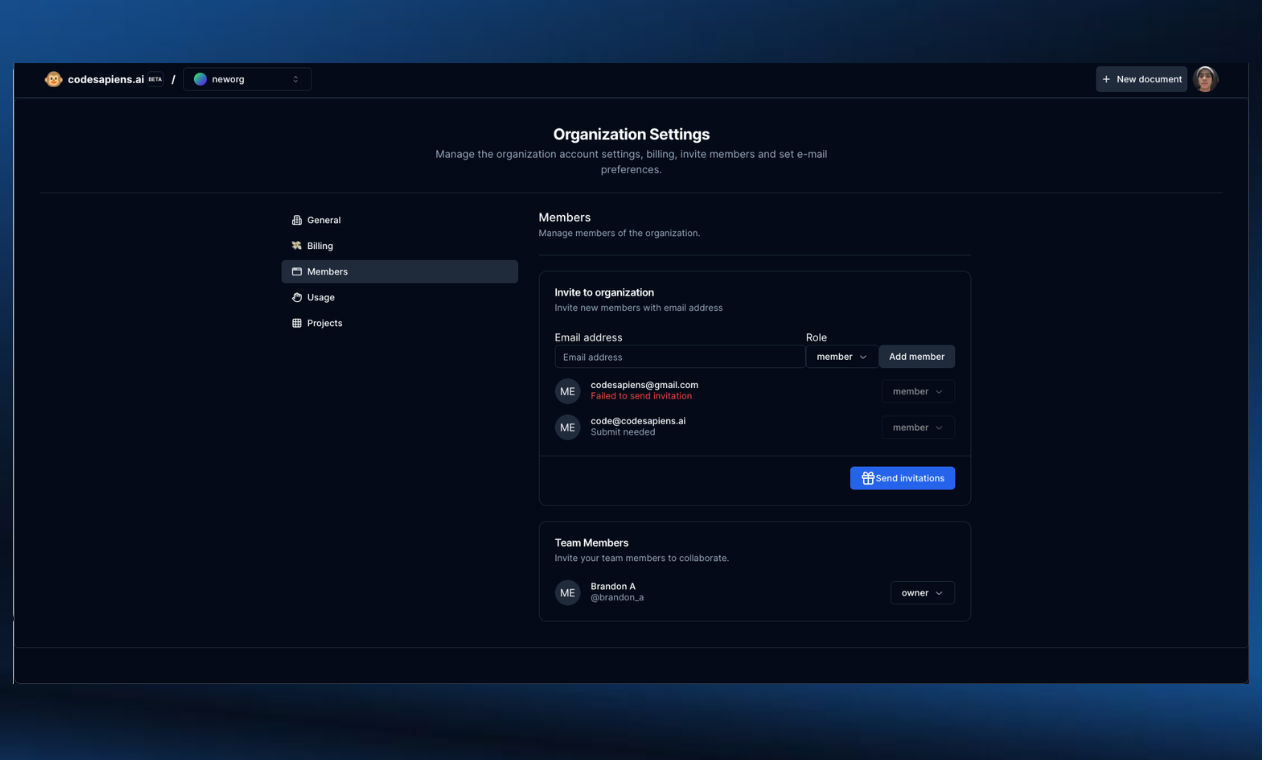Click the General settings building icon
Image resolution: width=1270 pixels, height=760 pixels.
[296, 220]
